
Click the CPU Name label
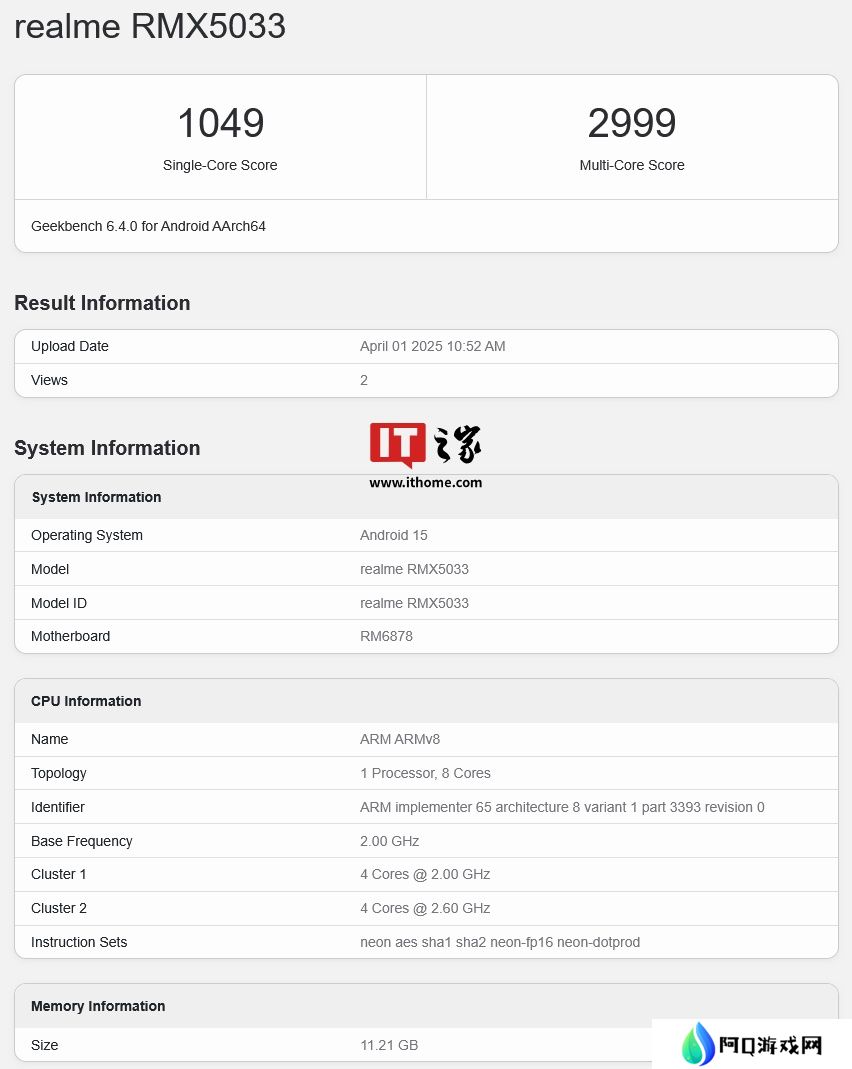49,739
